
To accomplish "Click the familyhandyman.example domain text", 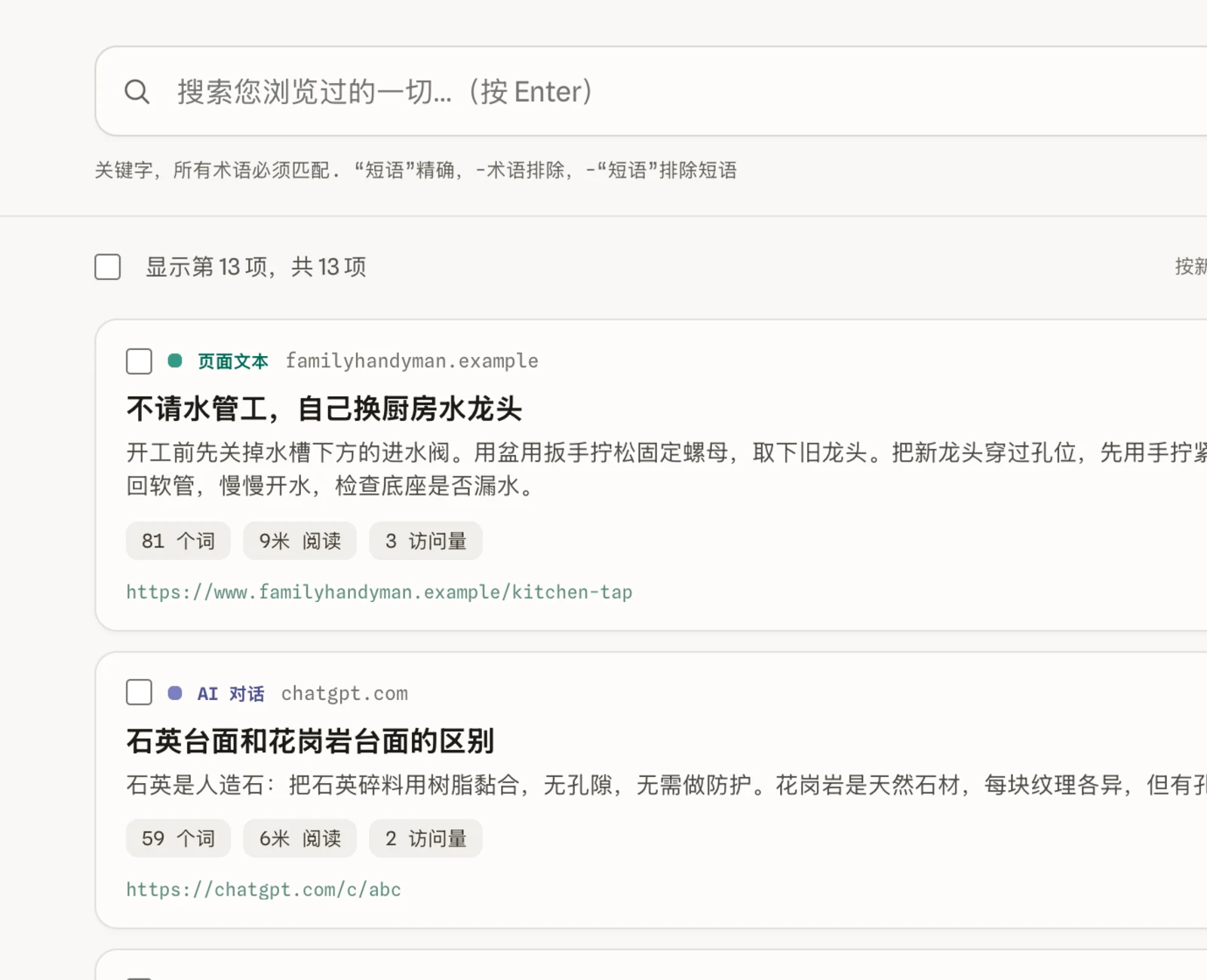I will coord(412,361).
